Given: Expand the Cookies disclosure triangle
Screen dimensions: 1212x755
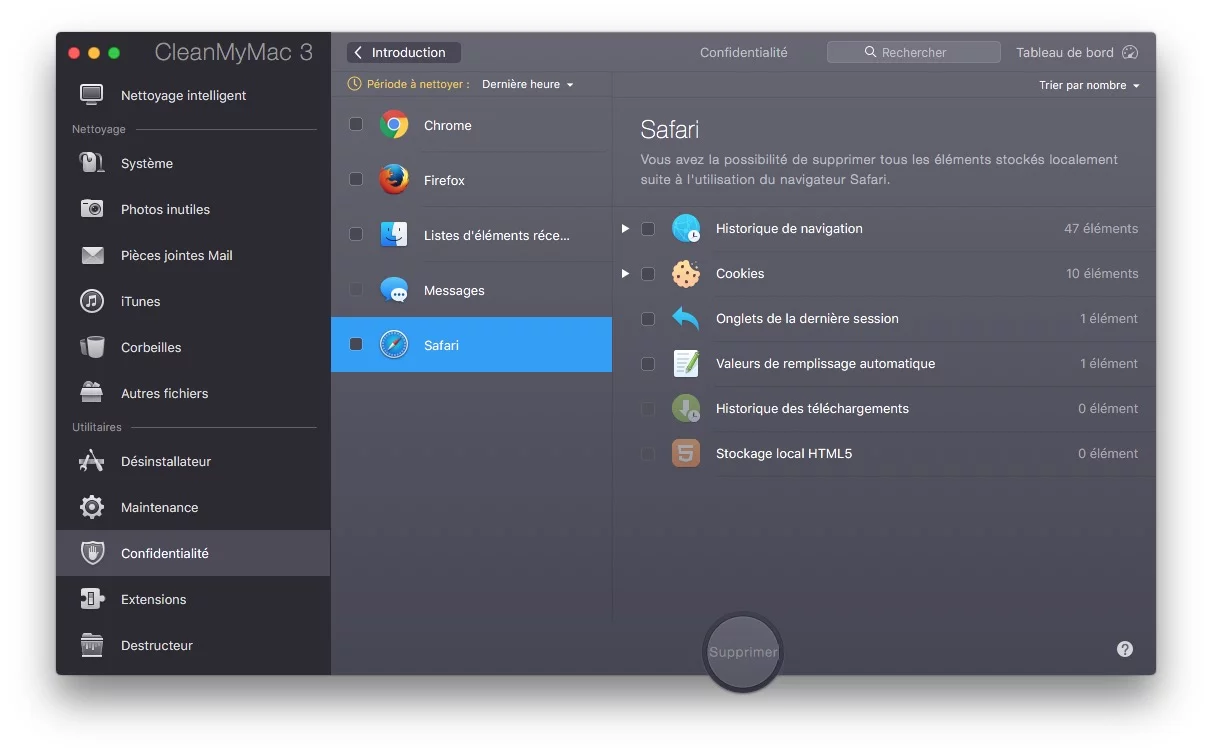Looking at the screenshot, I should (x=625, y=274).
